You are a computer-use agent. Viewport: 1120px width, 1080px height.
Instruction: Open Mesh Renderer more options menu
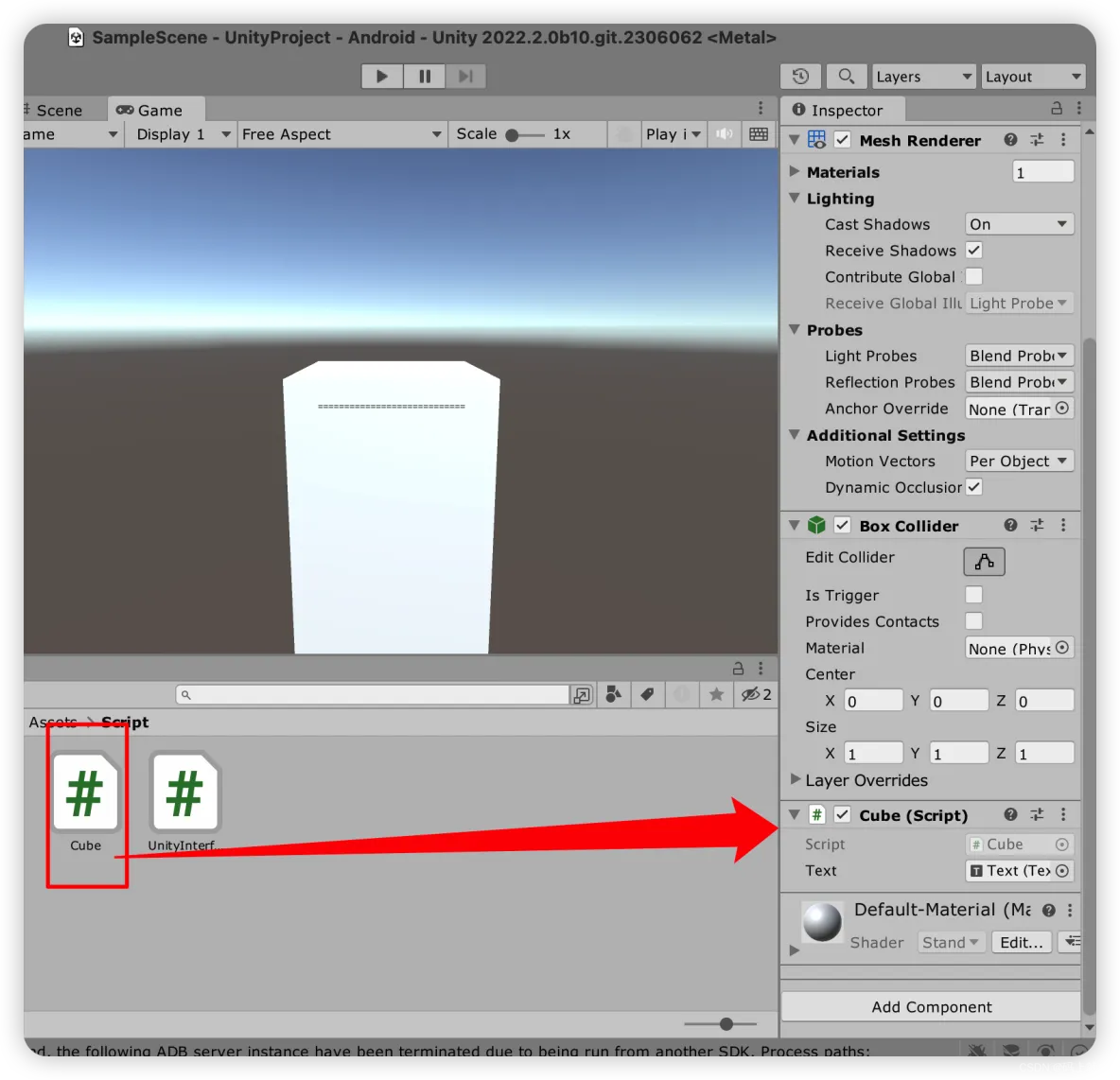1063,140
